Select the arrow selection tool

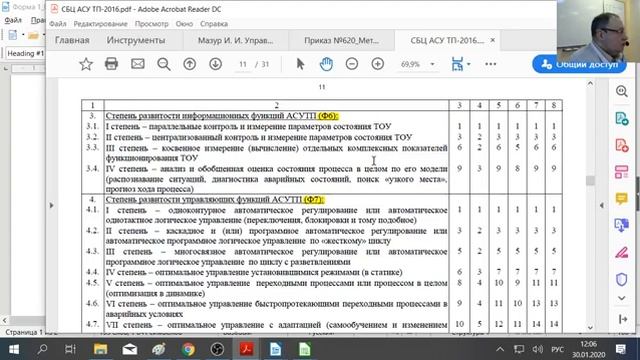point(300,64)
